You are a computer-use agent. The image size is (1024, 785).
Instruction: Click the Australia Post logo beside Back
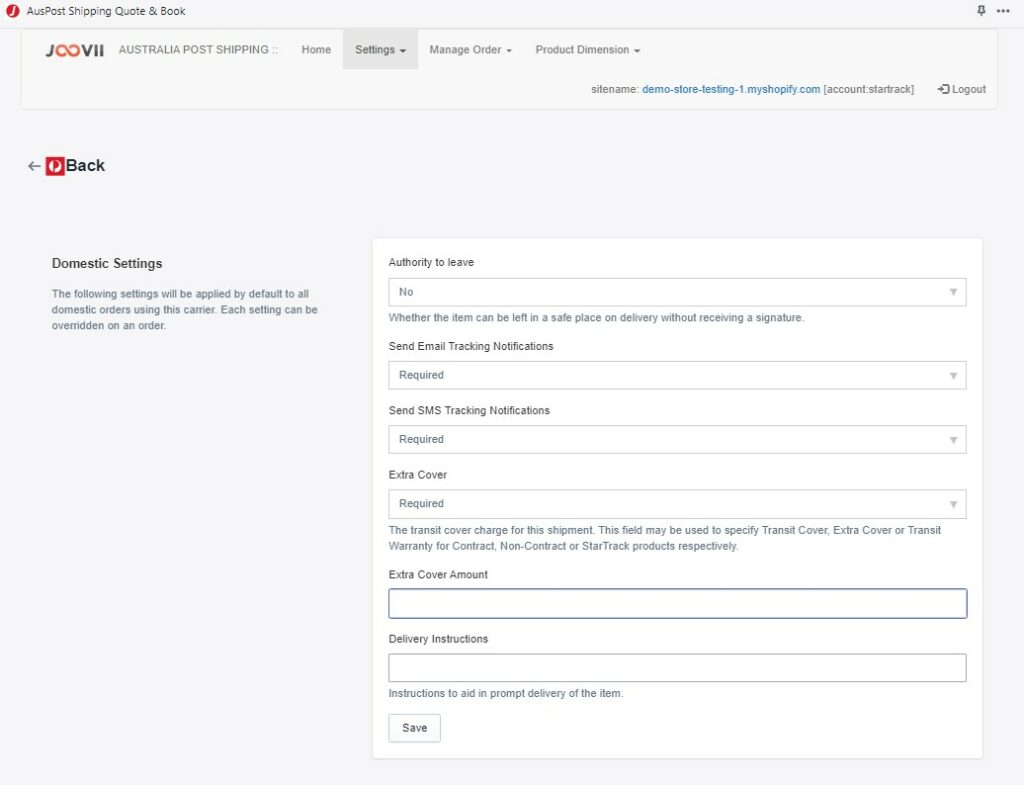pyautogui.click(x=55, y=166)
